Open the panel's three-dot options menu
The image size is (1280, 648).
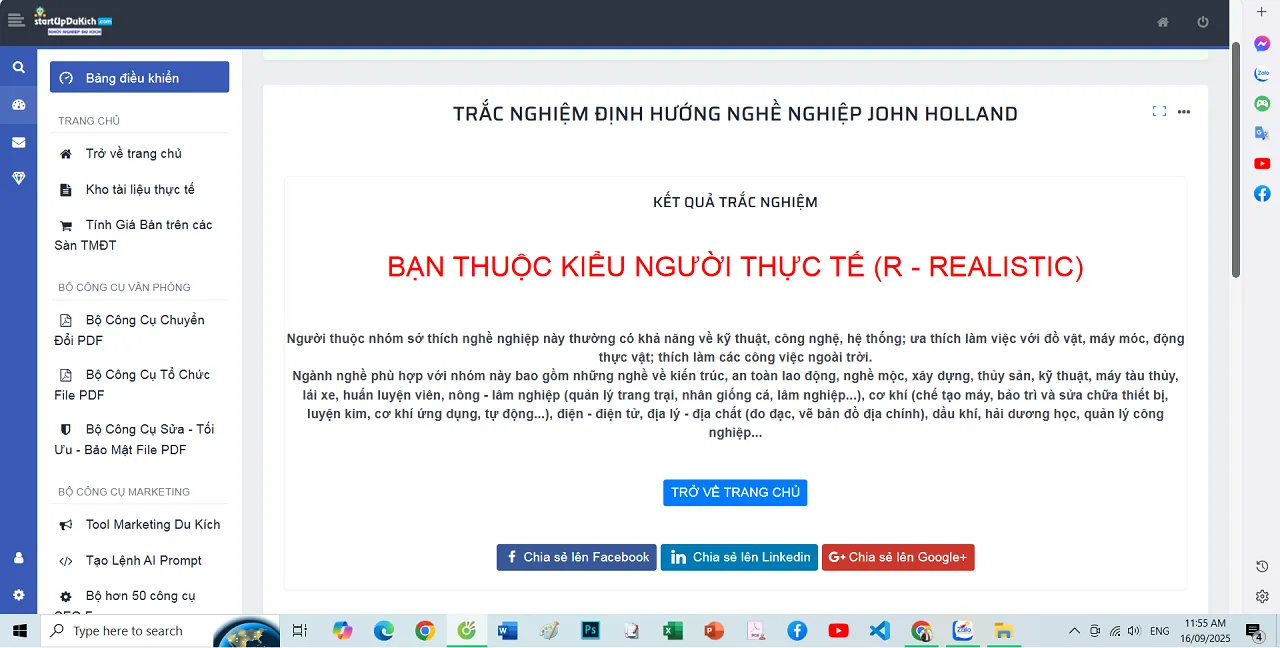[1184, 112]
